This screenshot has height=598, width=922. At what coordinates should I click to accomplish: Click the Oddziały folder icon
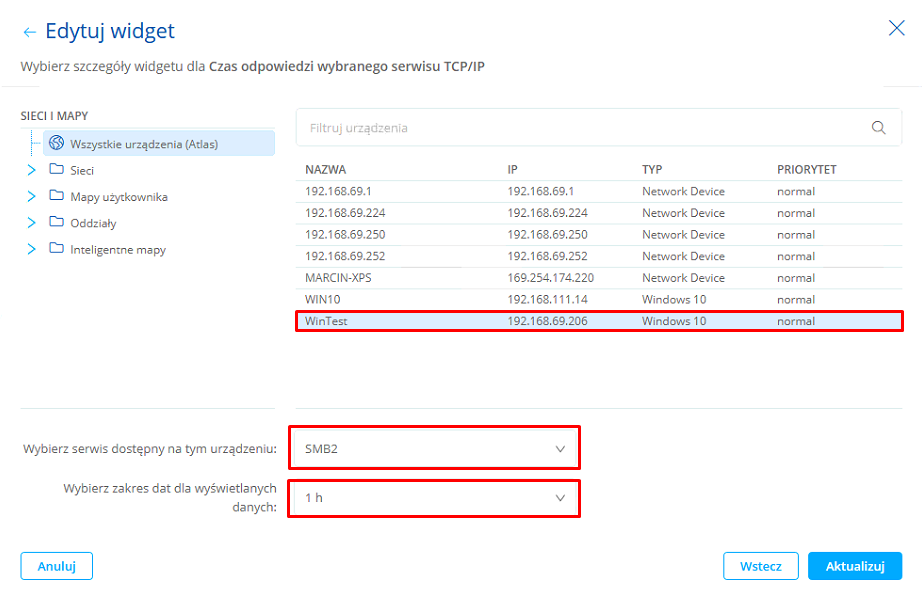57,223
